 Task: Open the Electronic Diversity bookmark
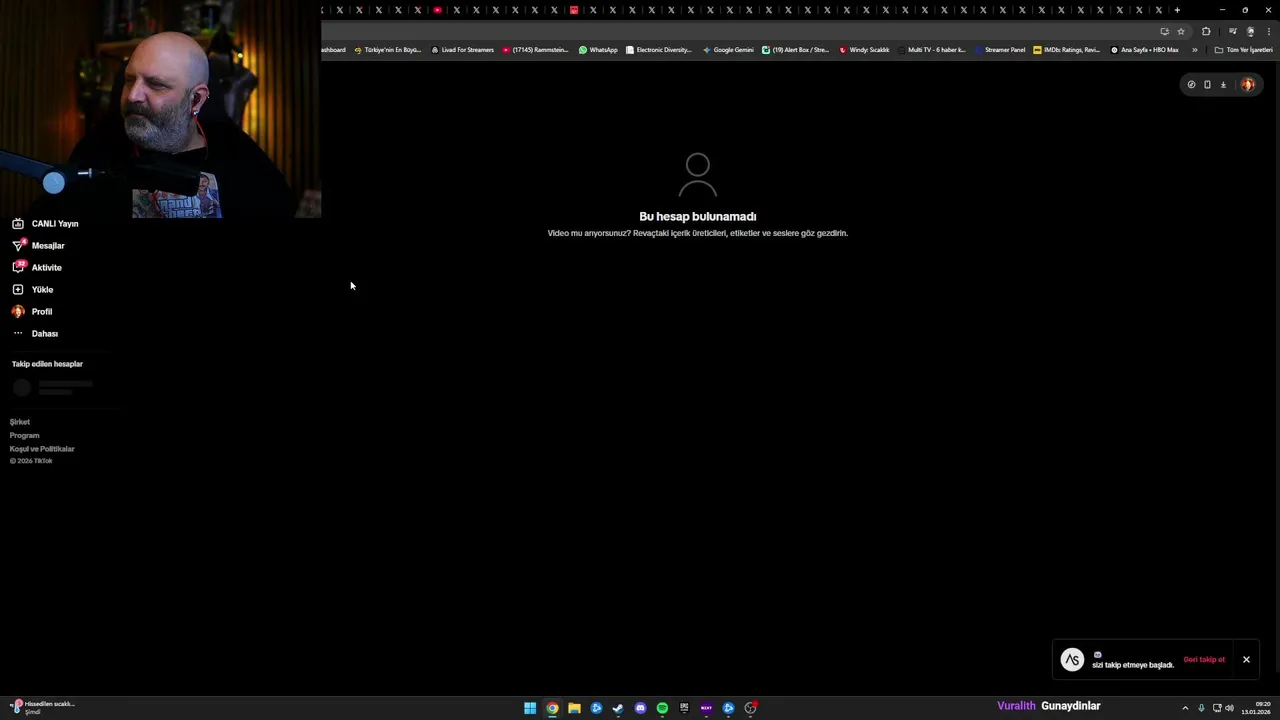658,50
